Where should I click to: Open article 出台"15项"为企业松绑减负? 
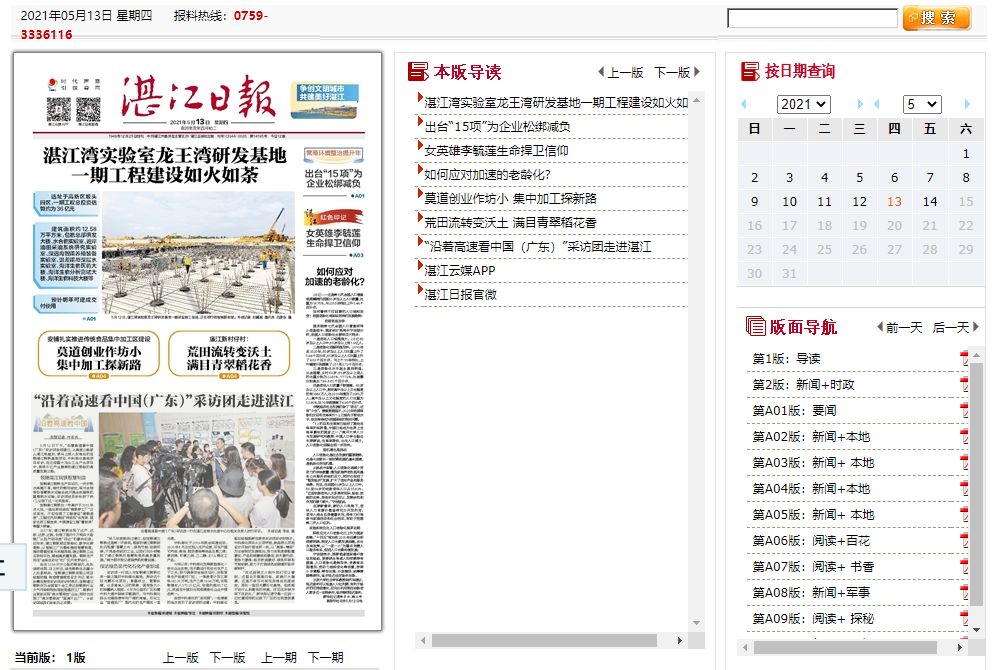point(497,126)
